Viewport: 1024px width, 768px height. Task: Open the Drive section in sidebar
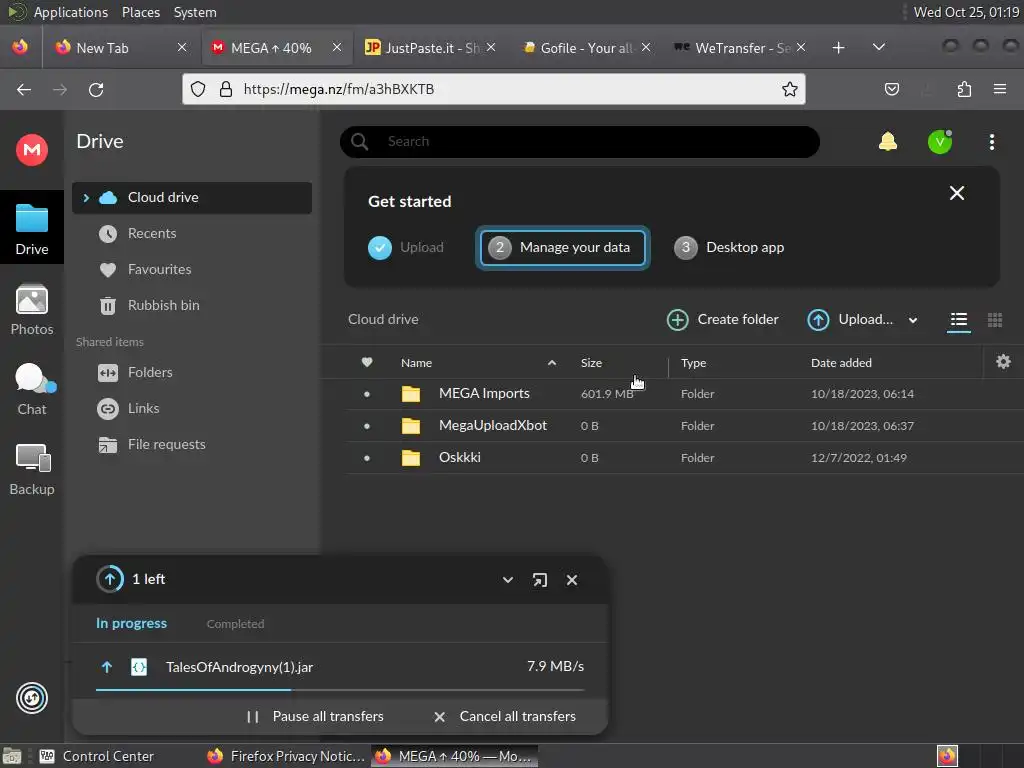coord(31,229)
